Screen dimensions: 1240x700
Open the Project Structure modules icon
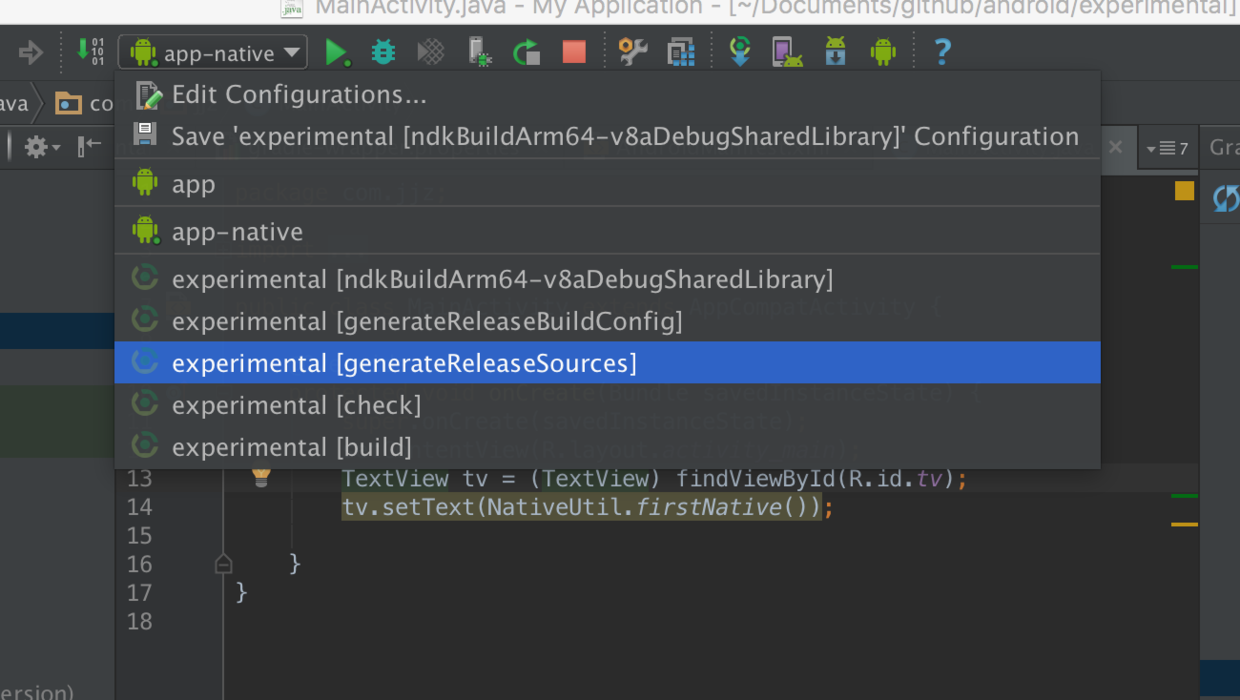(x=681, y=52)
